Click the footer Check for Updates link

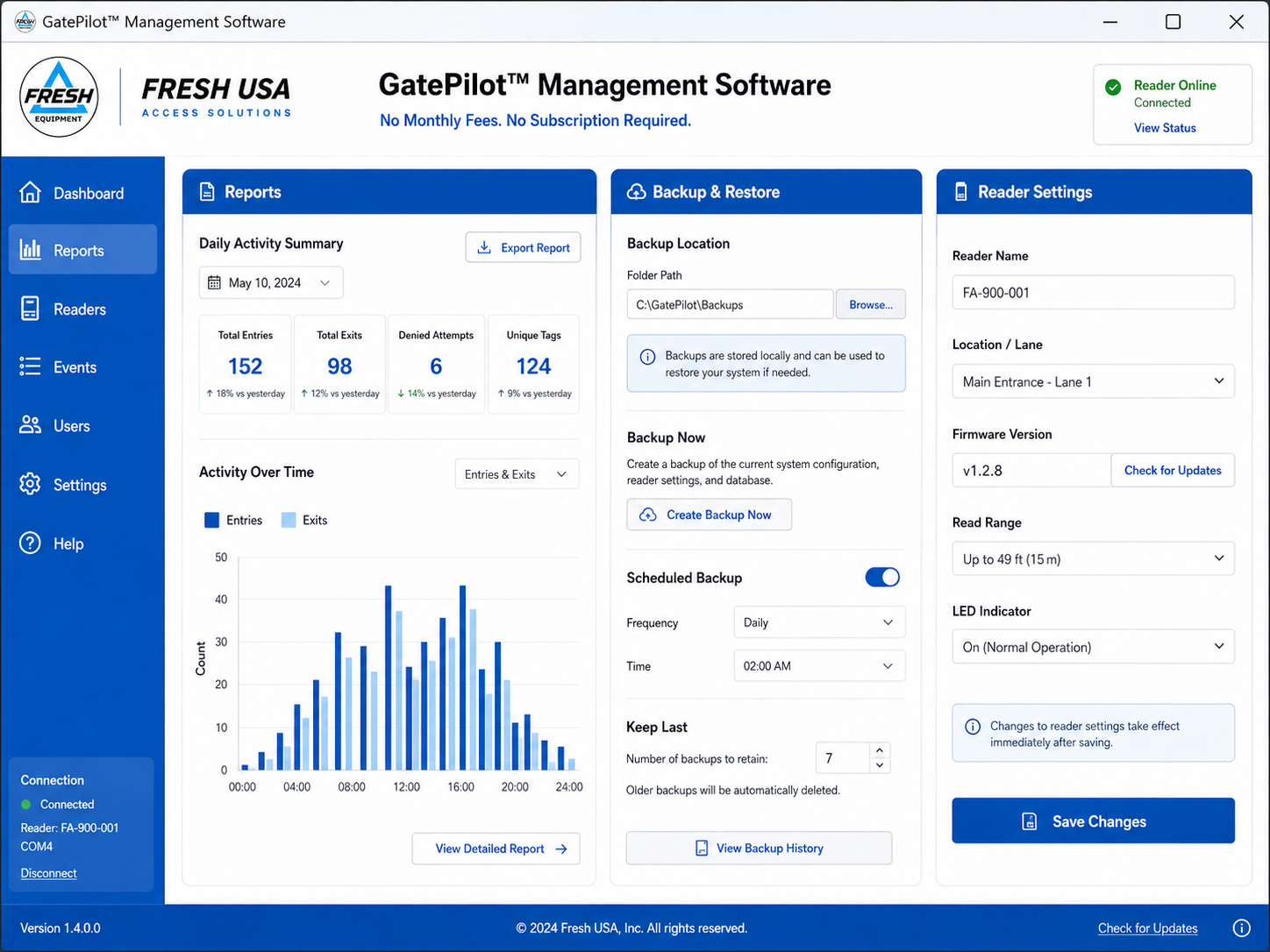point(1147,928)
